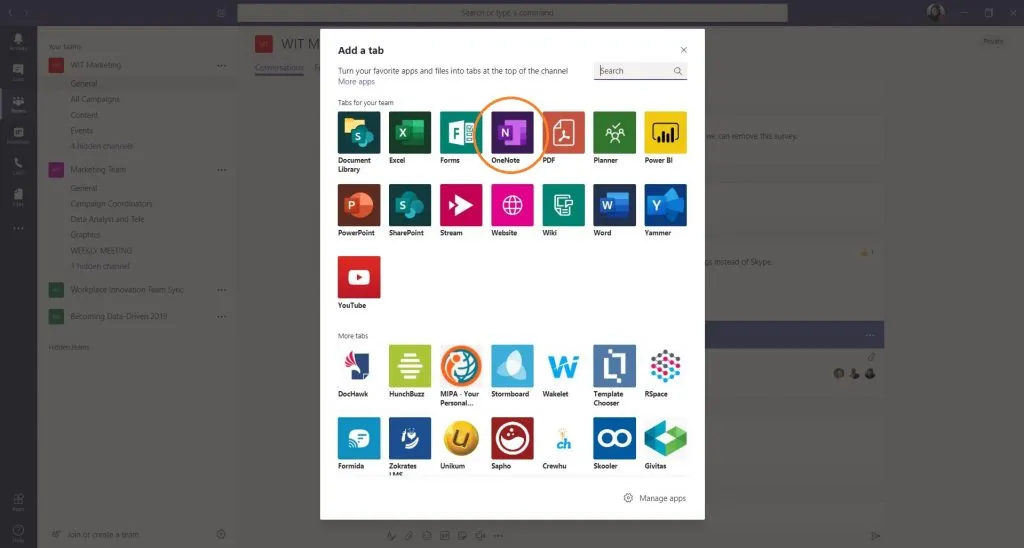Open Help in the left sidebar

pyautogui.click(x=18, y=533)
